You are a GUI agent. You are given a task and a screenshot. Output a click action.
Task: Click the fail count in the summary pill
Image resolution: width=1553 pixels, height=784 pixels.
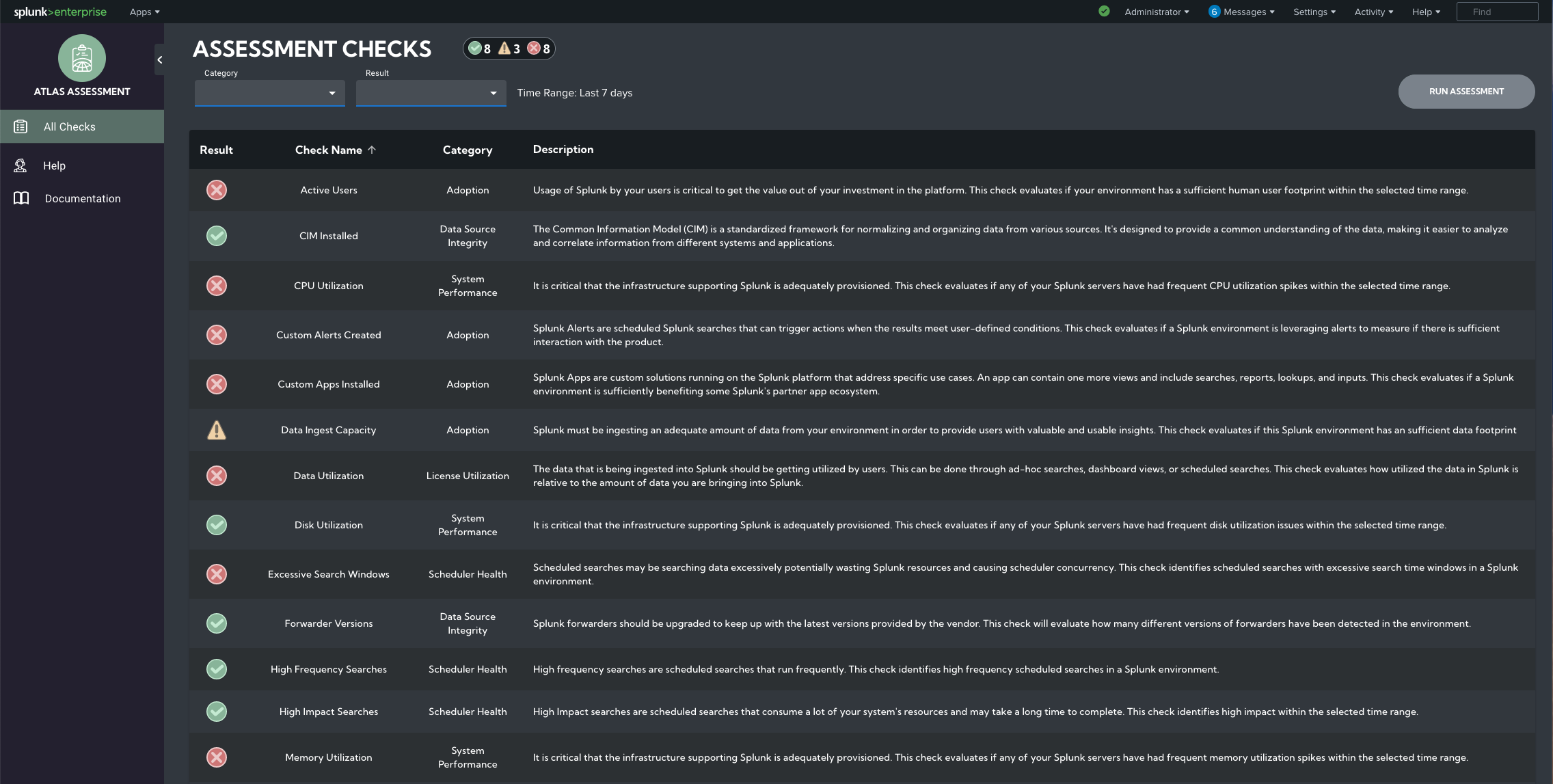(545, 49)
